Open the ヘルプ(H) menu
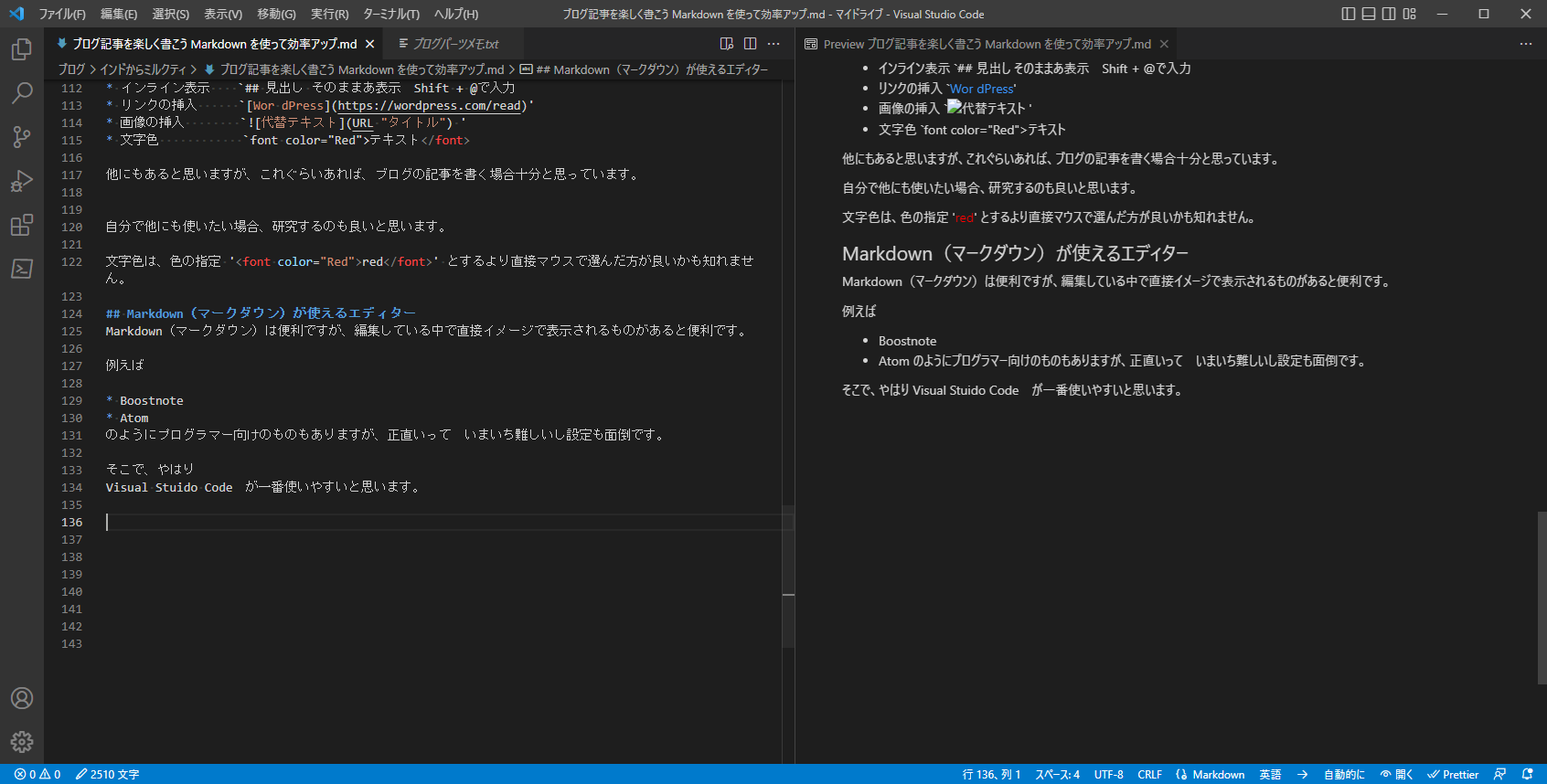 pos(455,14)
